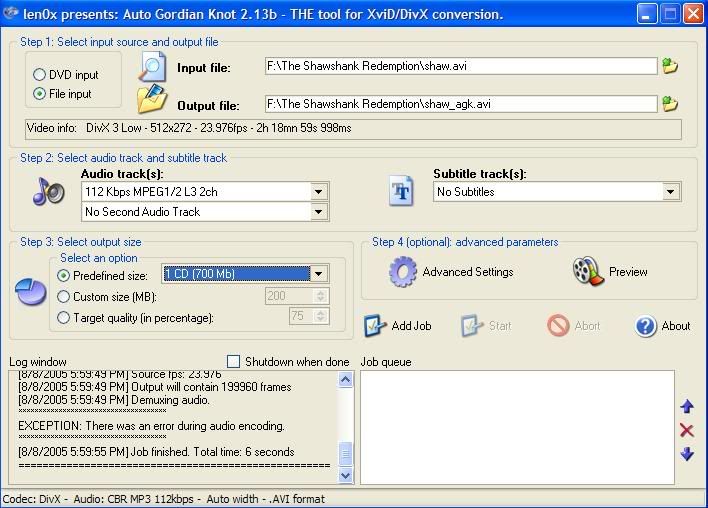Click the Preview film reel icon

pos(588,271)
